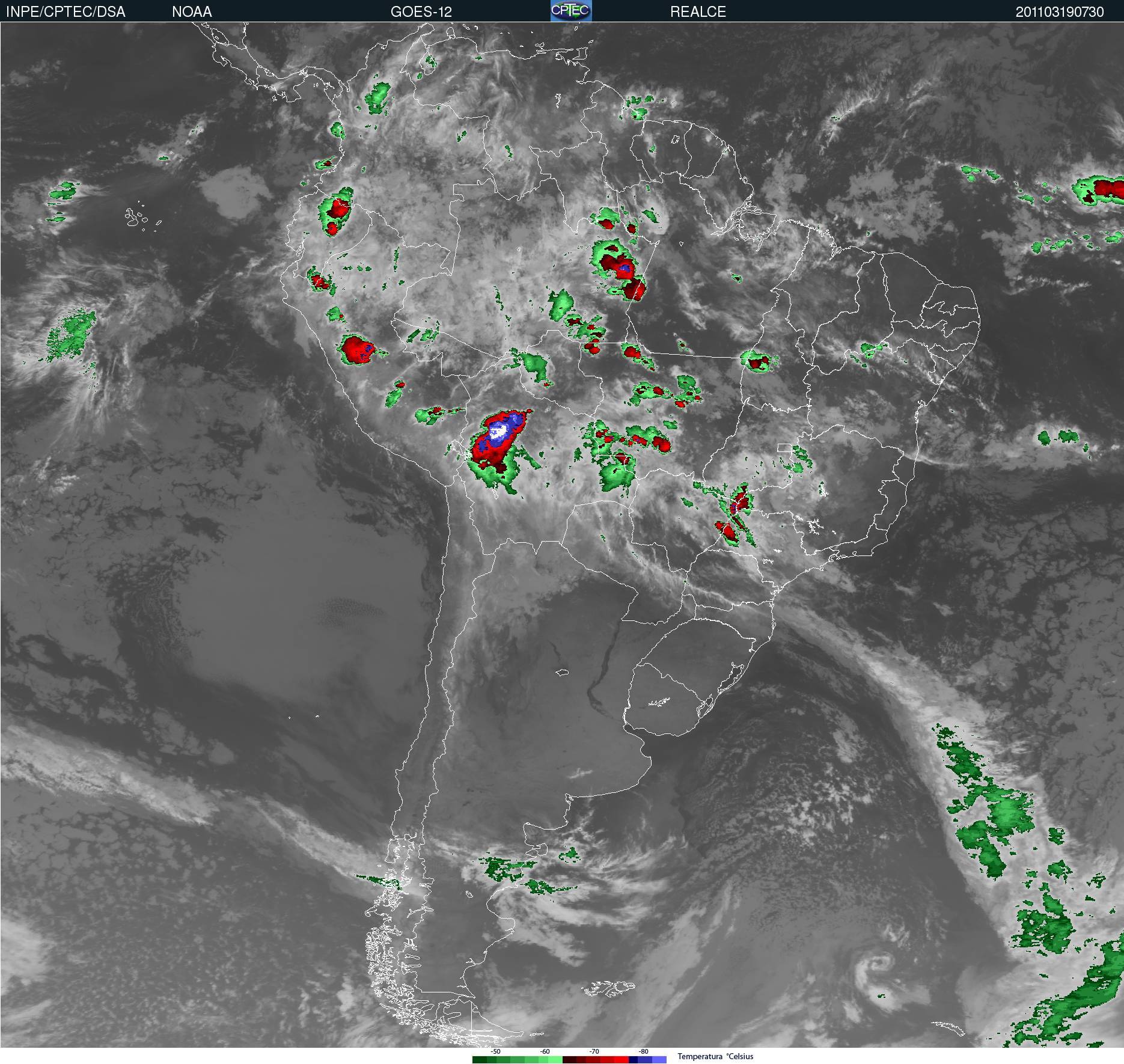
Task: Click the light green segment near -60
Action: [555, 1060]
